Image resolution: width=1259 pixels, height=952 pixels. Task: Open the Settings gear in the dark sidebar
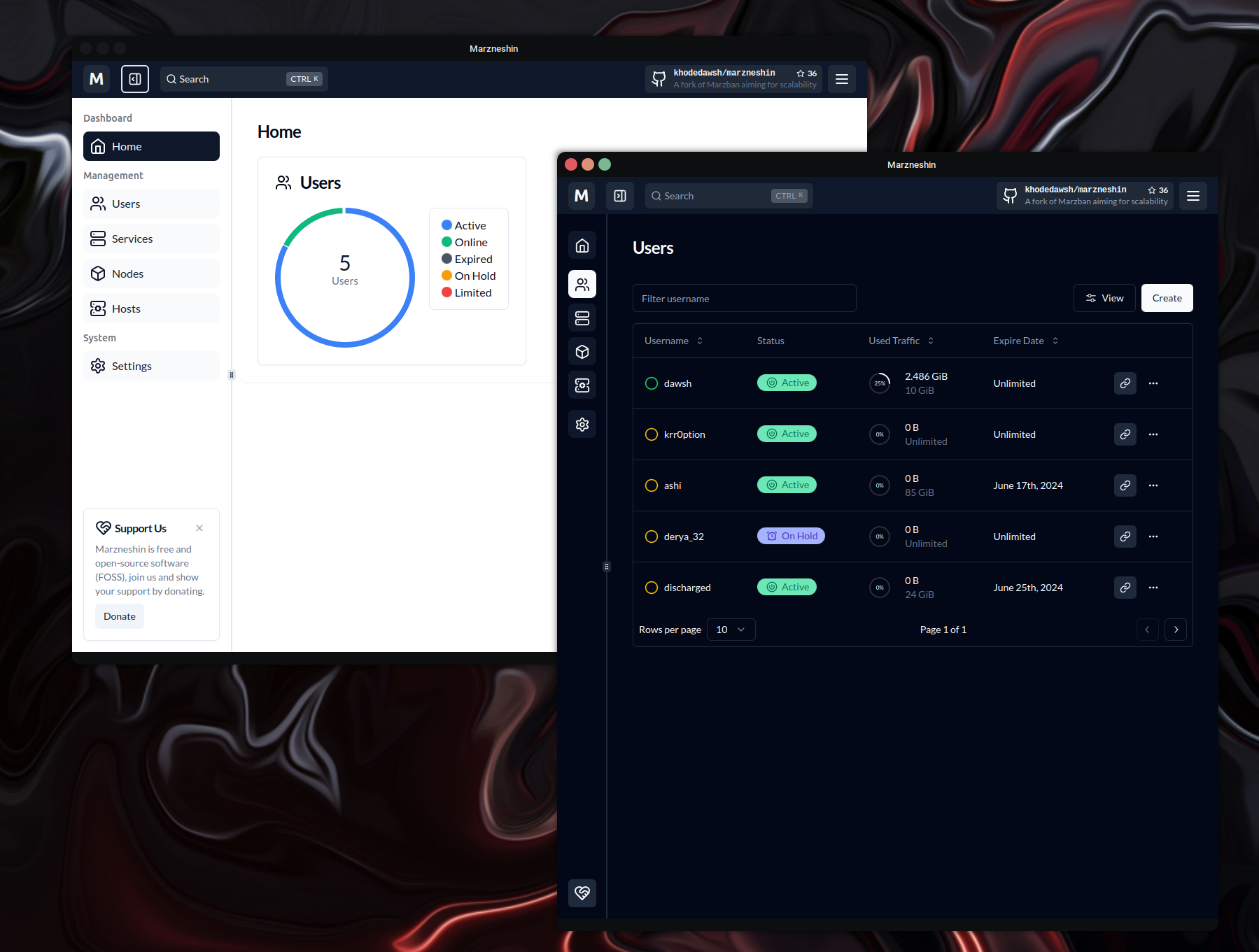(582, 425)
